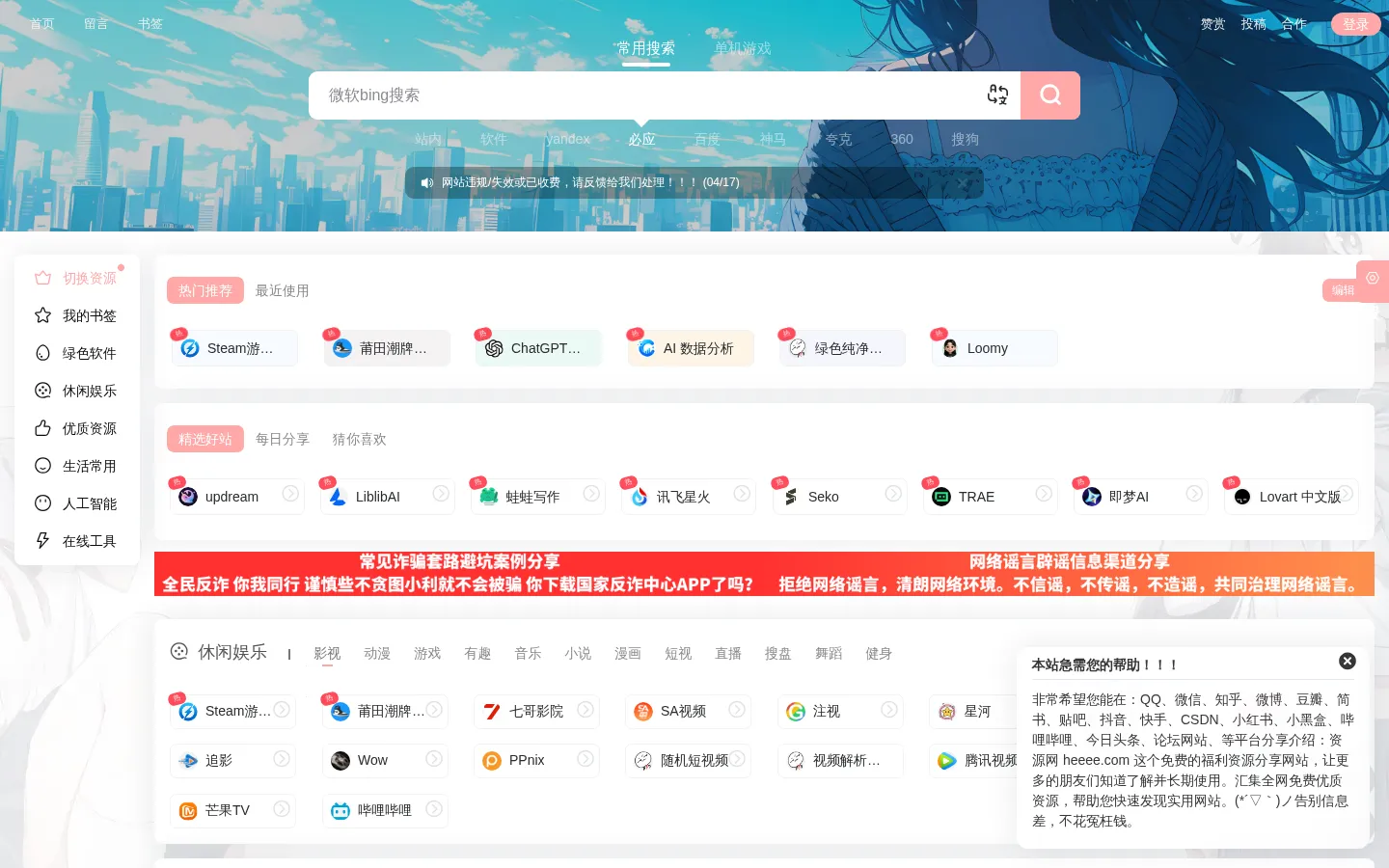Click the 编辑 edit button

(x=1343, y=290)
